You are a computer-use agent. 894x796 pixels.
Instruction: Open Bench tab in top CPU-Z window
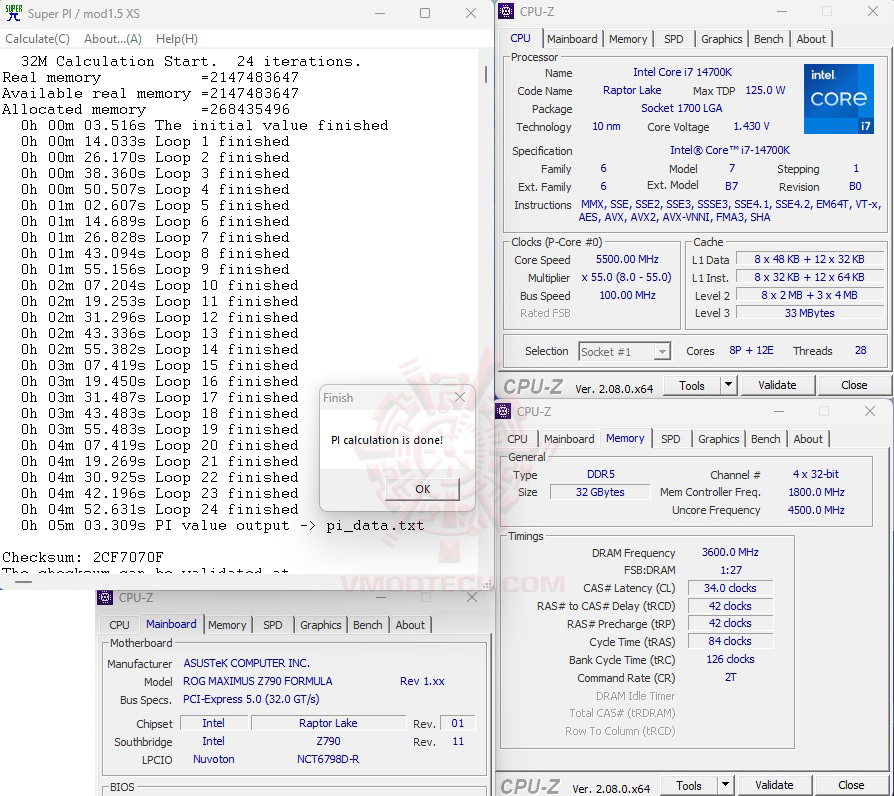(769, 39)
